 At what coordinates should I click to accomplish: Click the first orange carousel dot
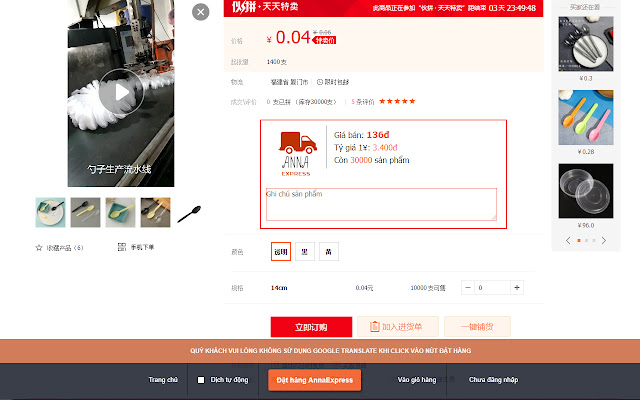[579, 240]
